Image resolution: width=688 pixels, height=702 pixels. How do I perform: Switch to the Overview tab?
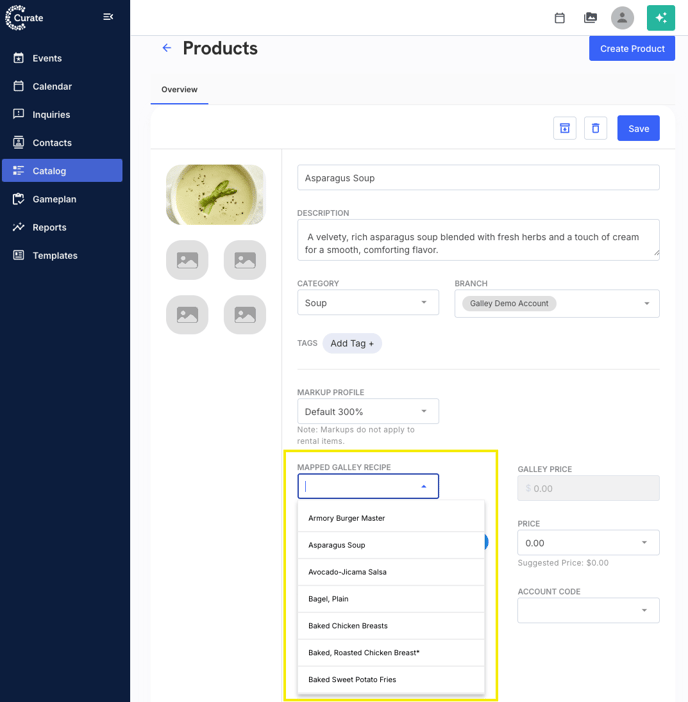[179, 90]
